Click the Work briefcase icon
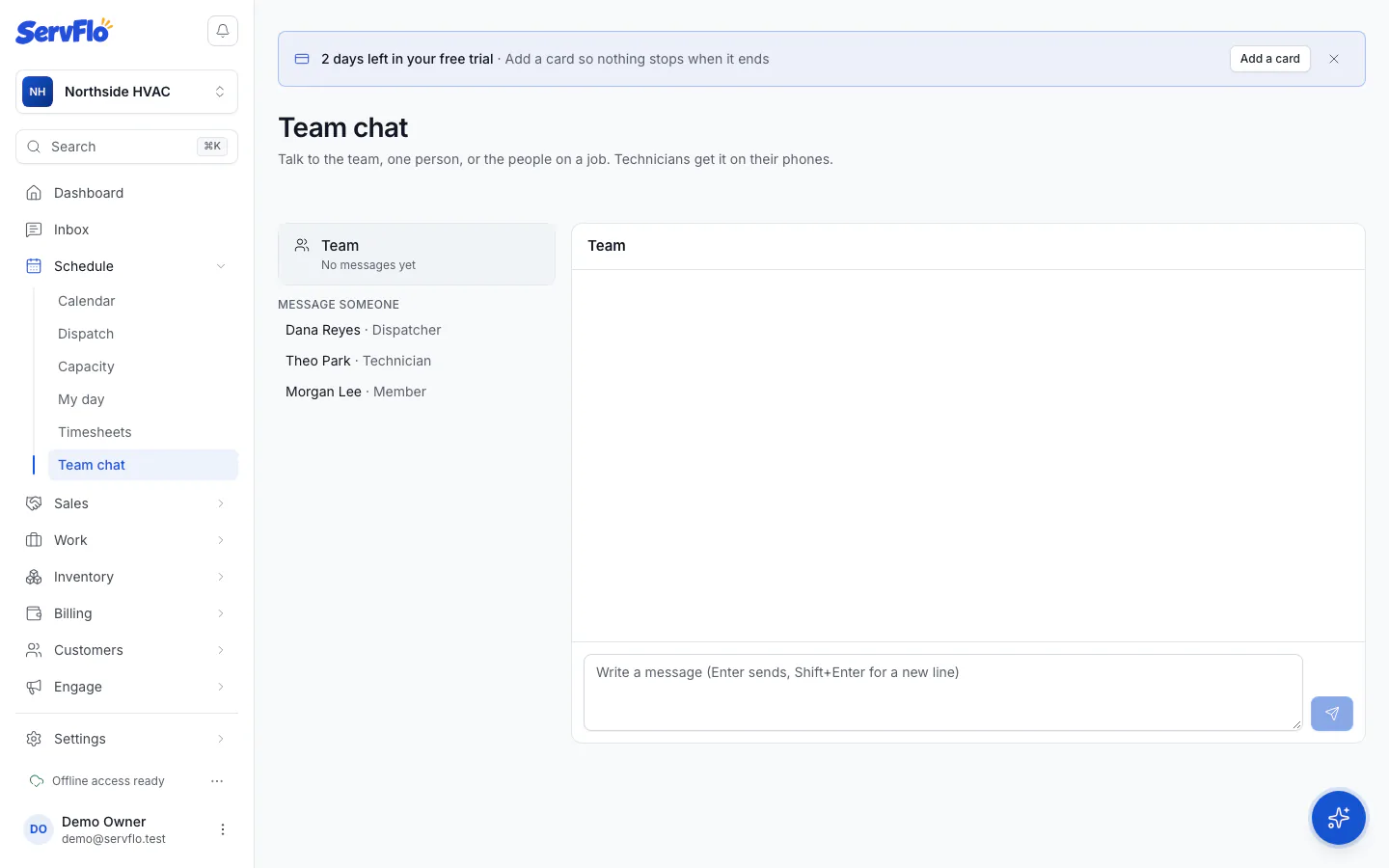This screenshot has width=1389, height=868. tap(34, 540)
